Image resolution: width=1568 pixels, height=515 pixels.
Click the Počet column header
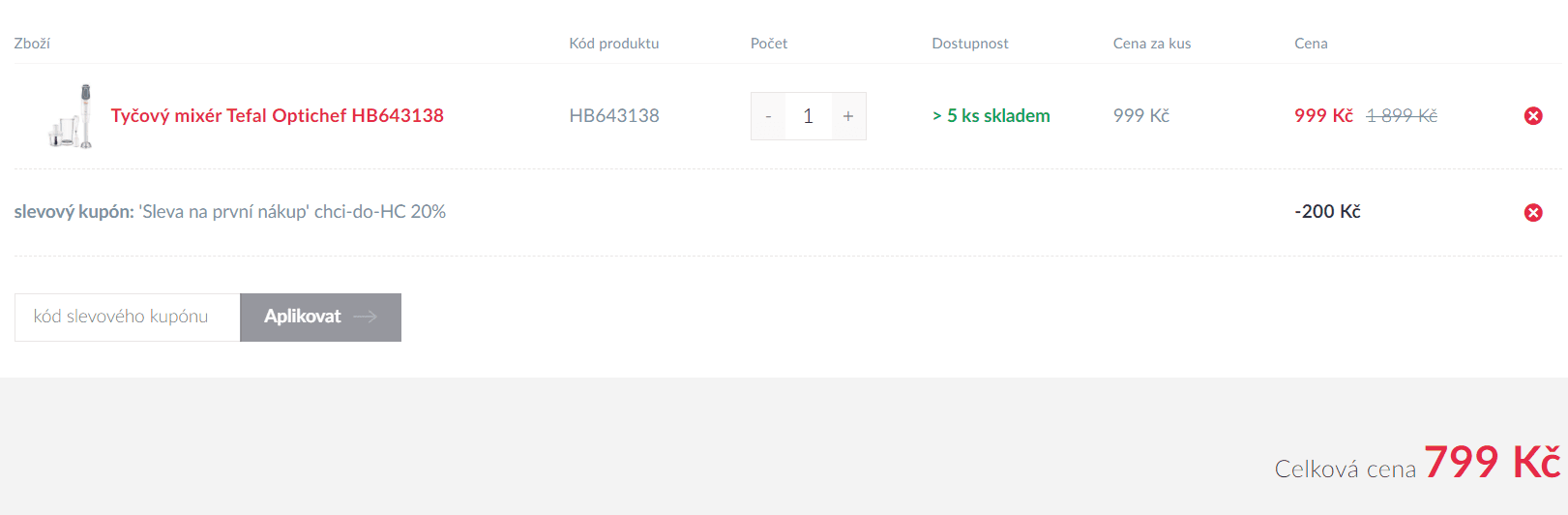(x=769, y=44)
